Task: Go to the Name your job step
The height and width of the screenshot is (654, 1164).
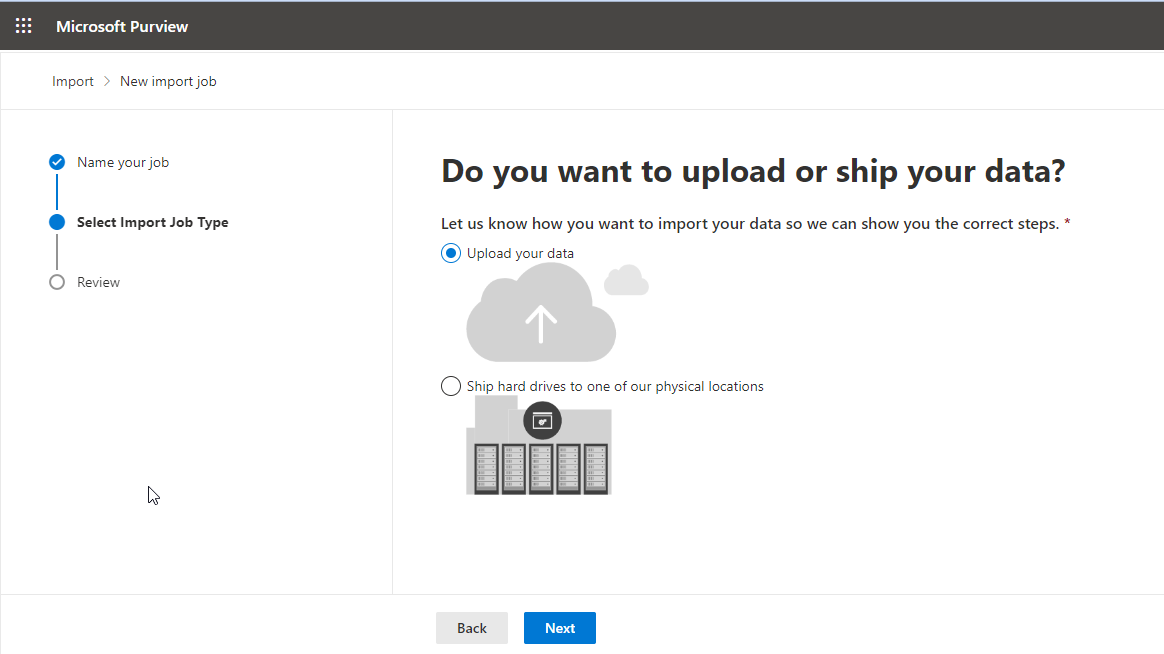Action: pyautogui.click(x=123, y=162)
